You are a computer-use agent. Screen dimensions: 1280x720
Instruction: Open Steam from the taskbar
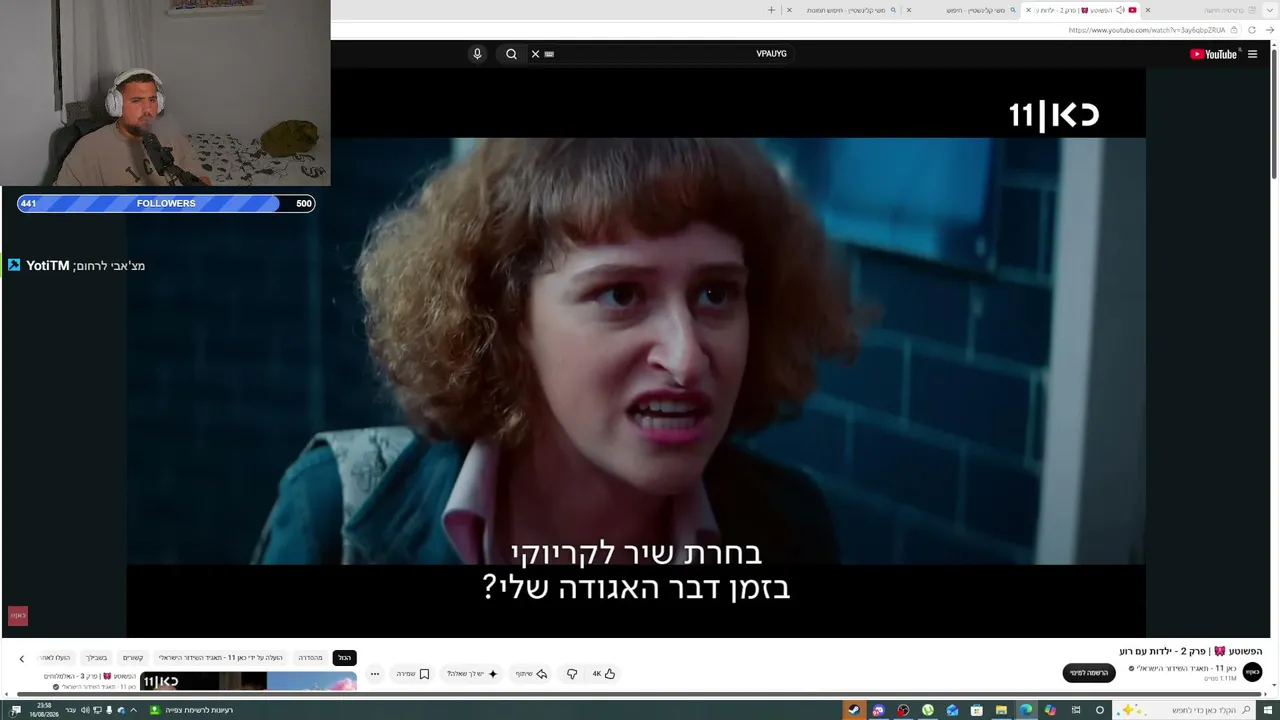click(854, 710)
